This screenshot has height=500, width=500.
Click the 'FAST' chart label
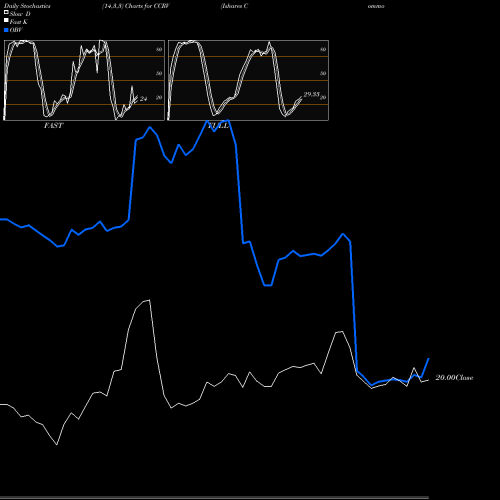pos(53,126)
